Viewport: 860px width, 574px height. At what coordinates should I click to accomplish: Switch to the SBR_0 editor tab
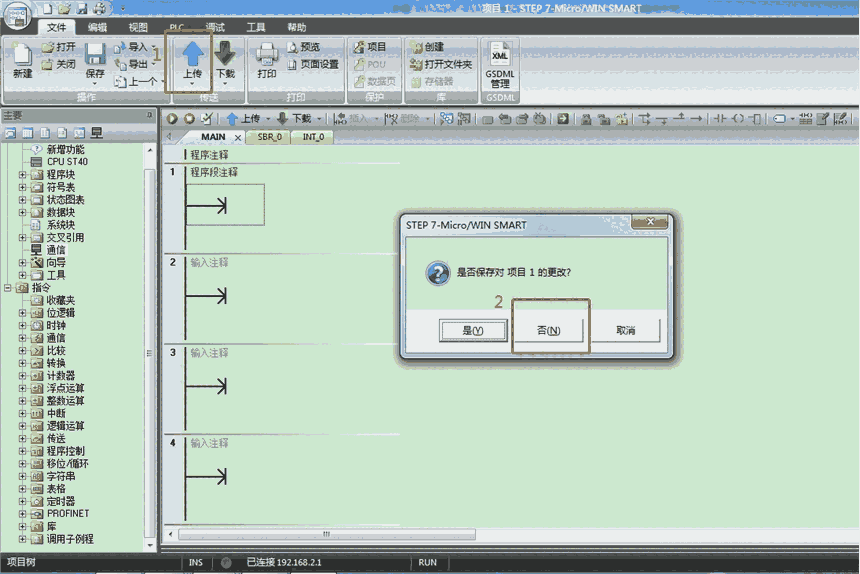click(269, 137)
